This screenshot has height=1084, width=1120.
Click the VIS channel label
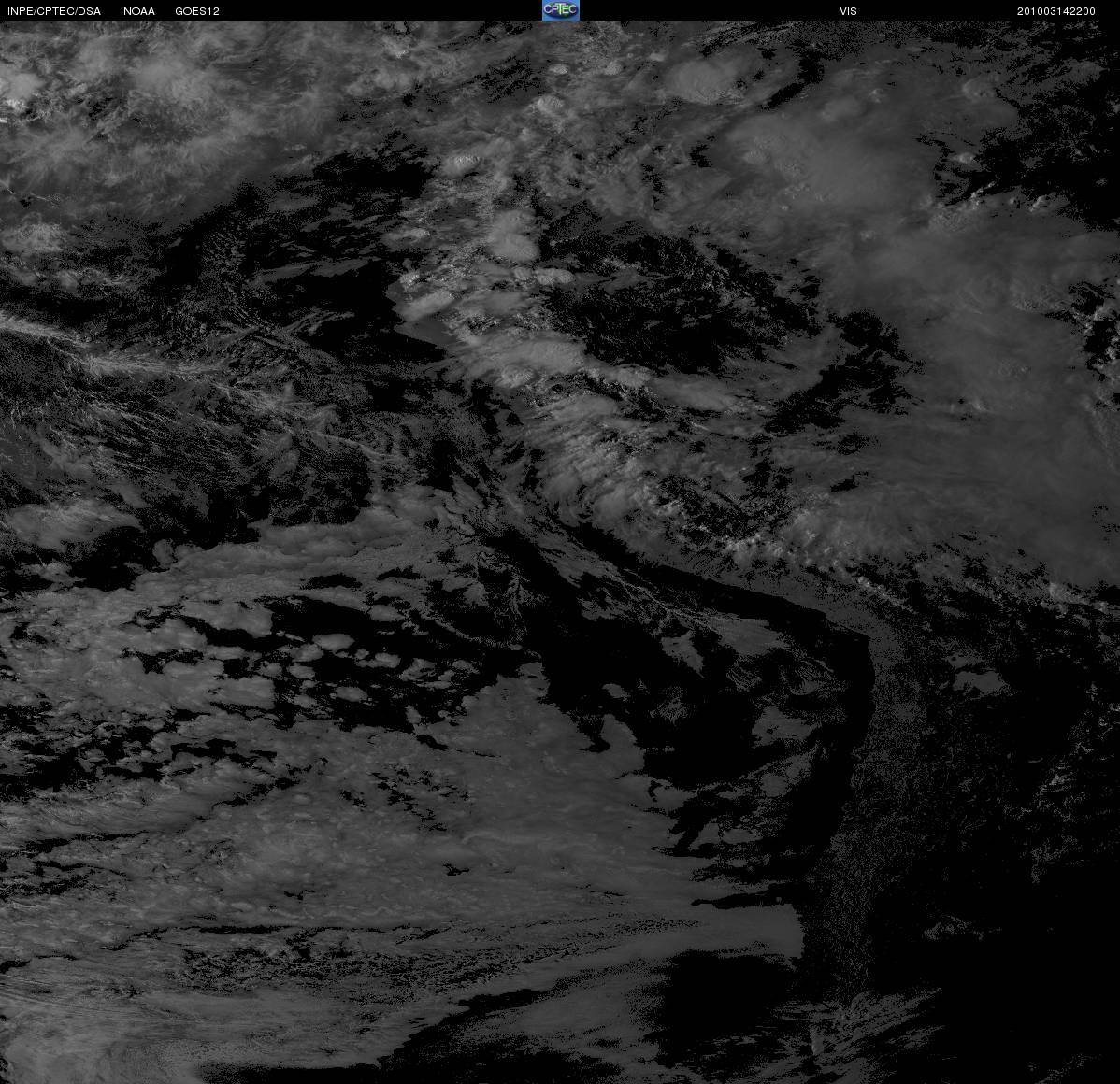[848, 11]
